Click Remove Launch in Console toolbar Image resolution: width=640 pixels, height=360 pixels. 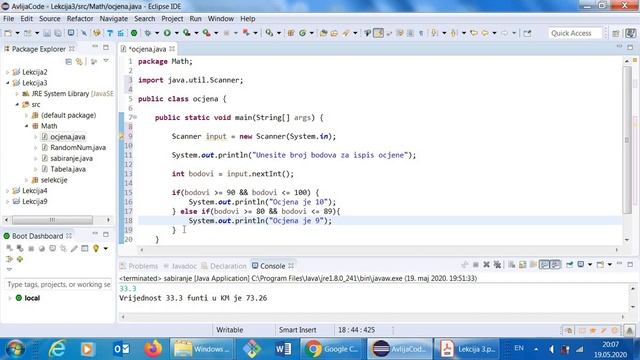pos(486,265)
